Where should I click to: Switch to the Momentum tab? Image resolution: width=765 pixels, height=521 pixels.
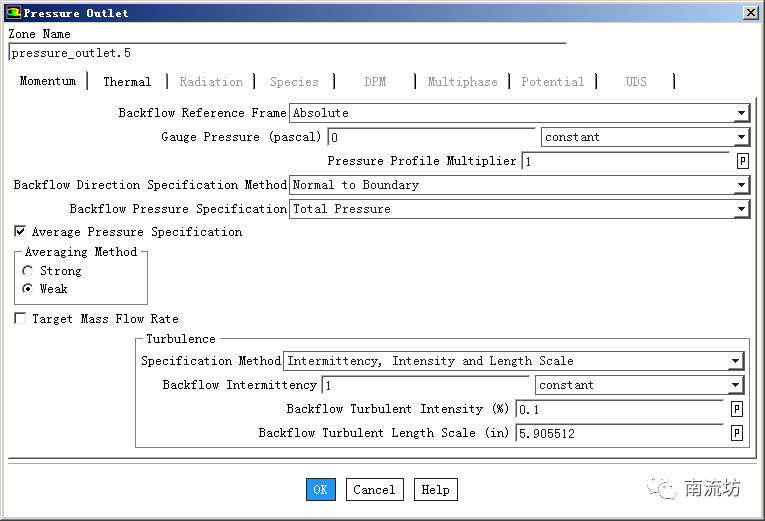(x=47, y=81)
